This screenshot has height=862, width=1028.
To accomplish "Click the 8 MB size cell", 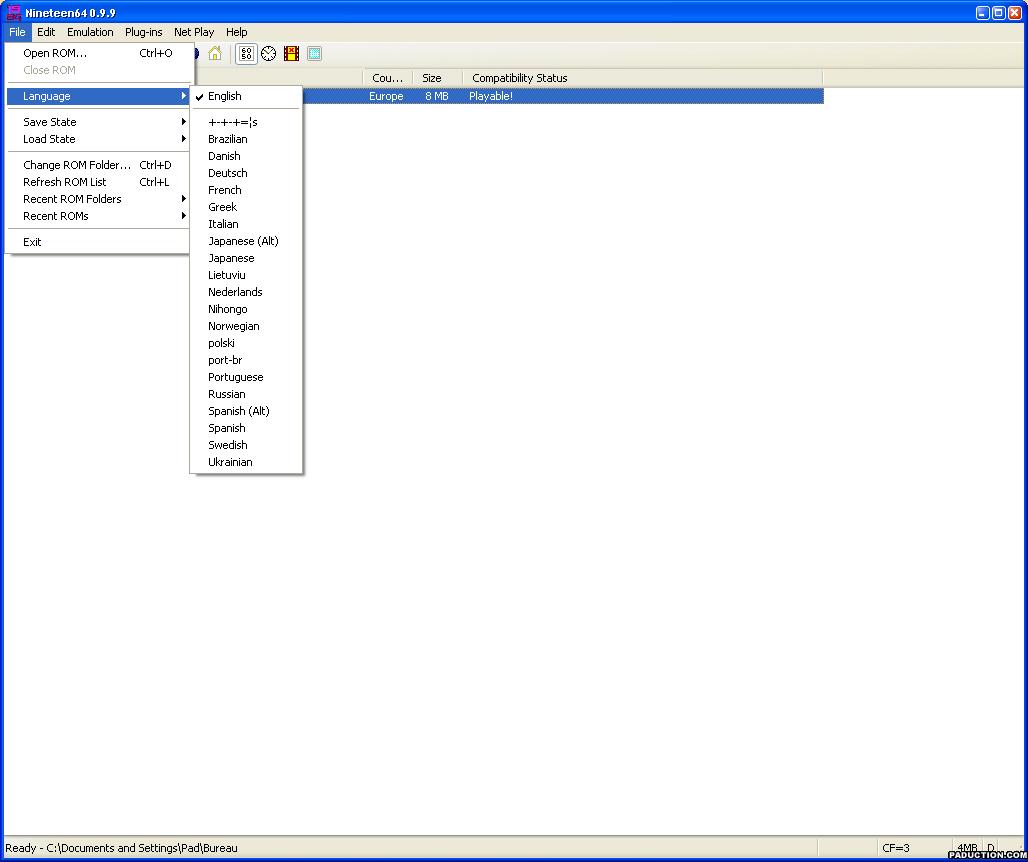I will point(437,96).
